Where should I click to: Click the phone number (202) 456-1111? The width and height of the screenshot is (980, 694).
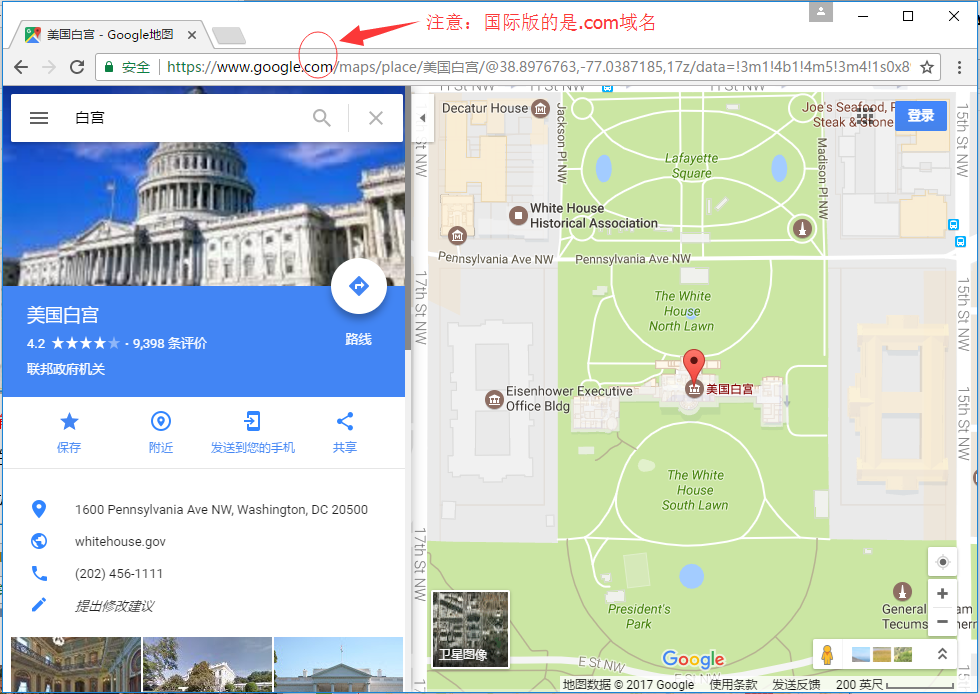[119, 573]
